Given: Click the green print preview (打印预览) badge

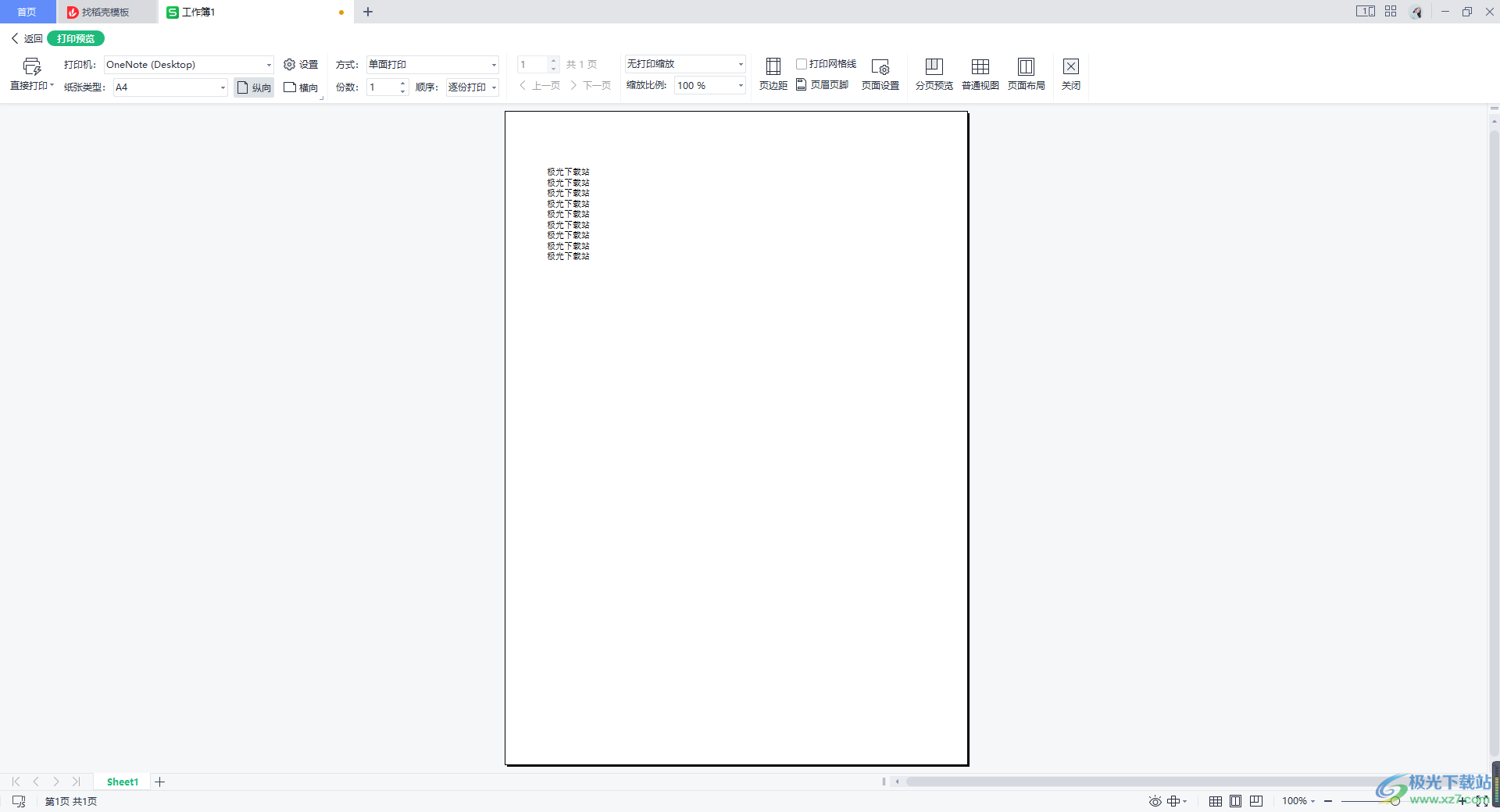Looking at the screenshot, I should pyautogui.click(x=76, y=38).
